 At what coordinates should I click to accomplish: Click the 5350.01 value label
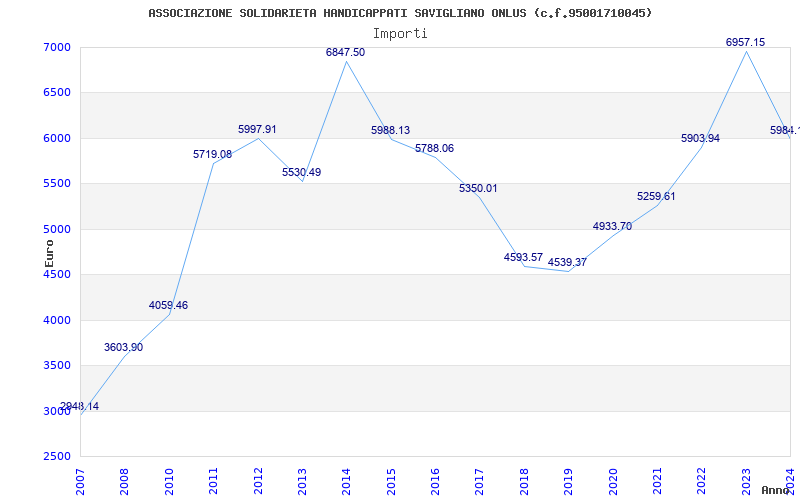click(x=478, y=188)
